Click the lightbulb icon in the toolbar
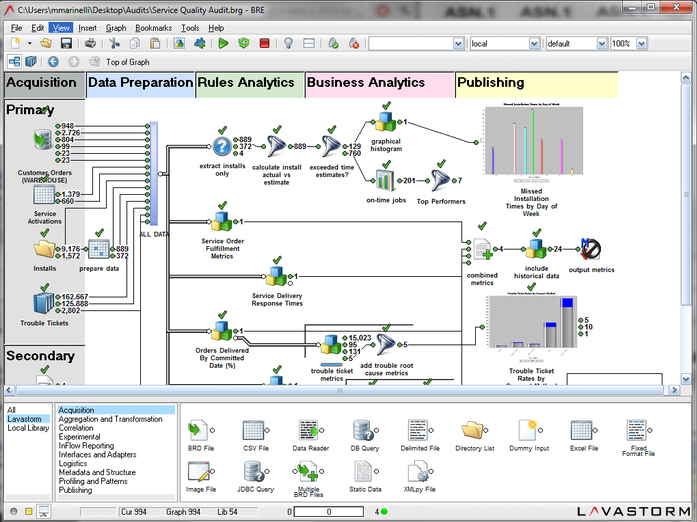 click(x=288, y=43)
